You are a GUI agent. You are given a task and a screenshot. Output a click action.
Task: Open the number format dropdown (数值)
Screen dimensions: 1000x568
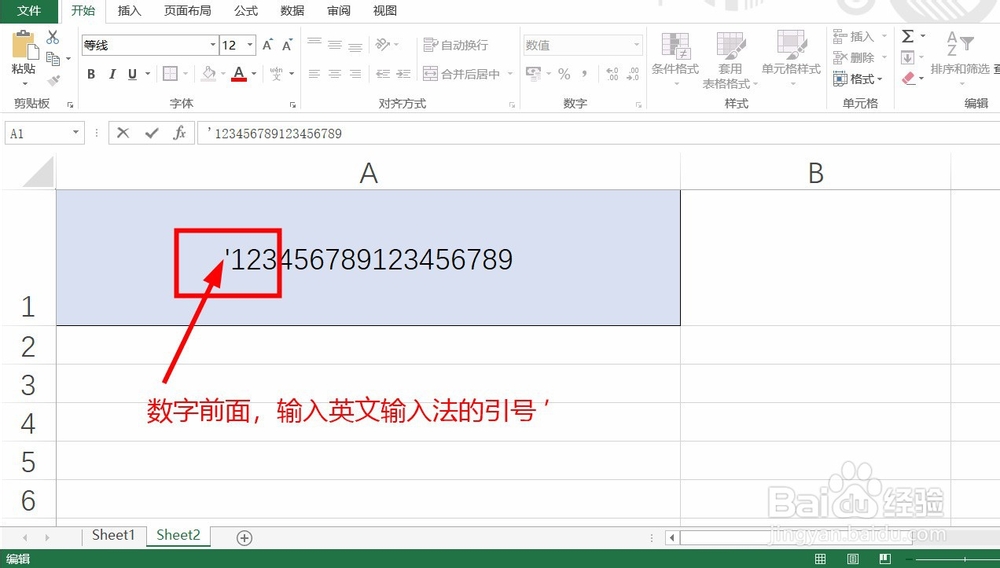click(x=636, y=45)
